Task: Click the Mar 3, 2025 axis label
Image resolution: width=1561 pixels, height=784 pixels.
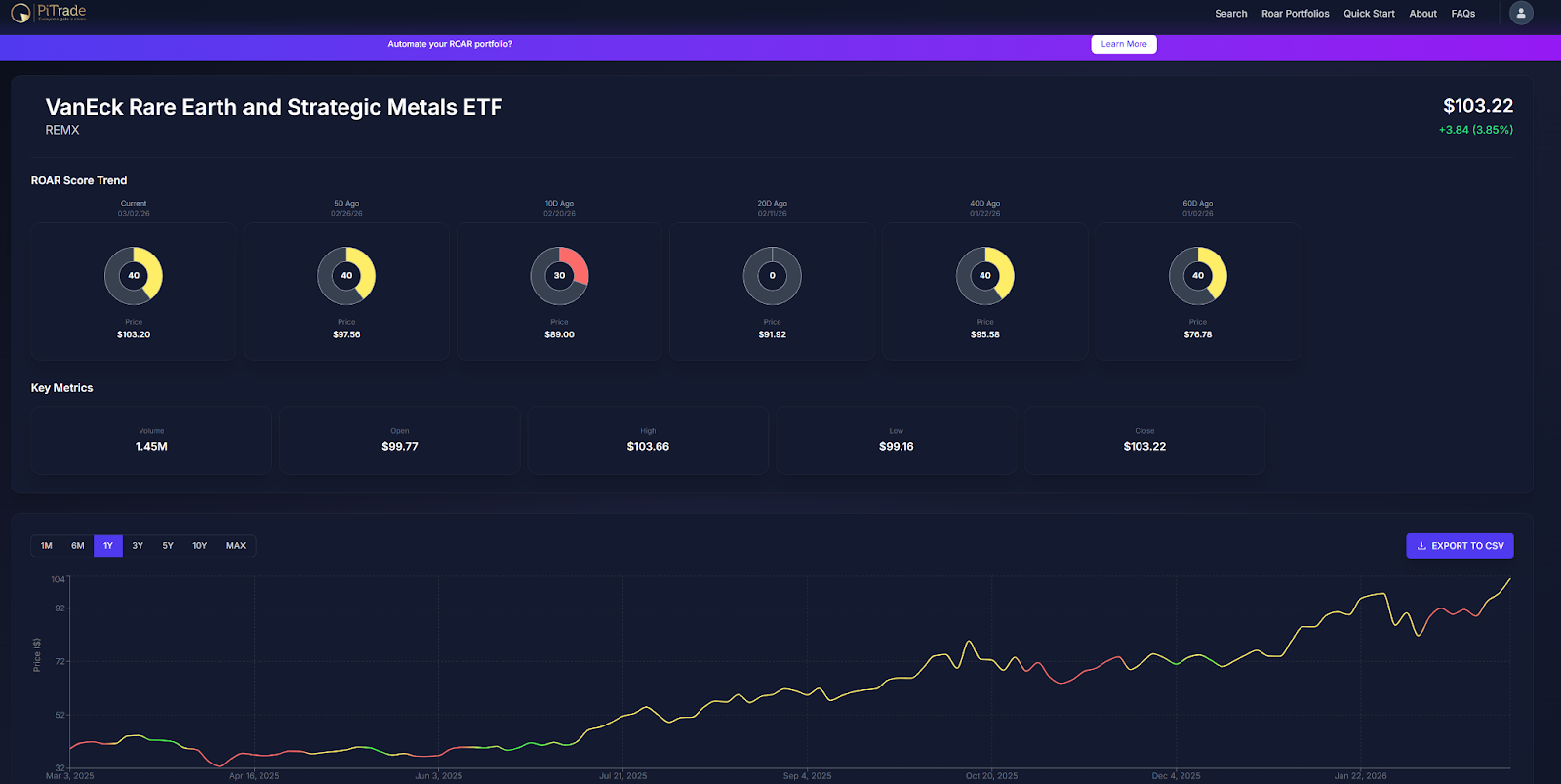Action: click(70, 776)
